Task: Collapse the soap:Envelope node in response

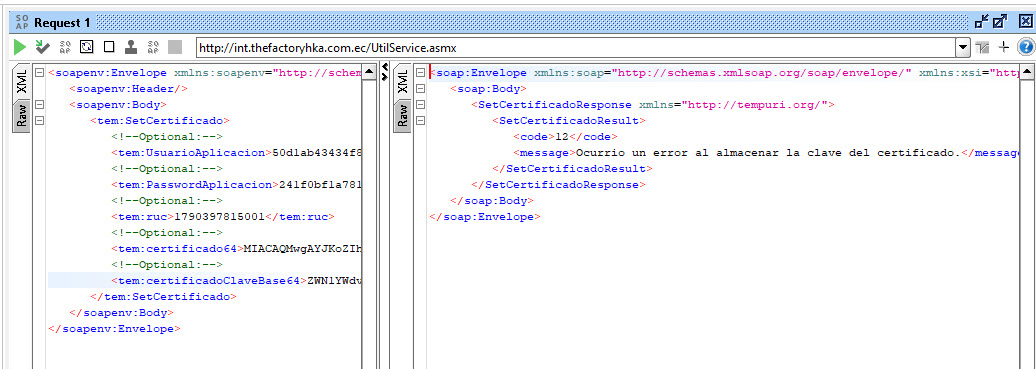Action: point(420,72)
